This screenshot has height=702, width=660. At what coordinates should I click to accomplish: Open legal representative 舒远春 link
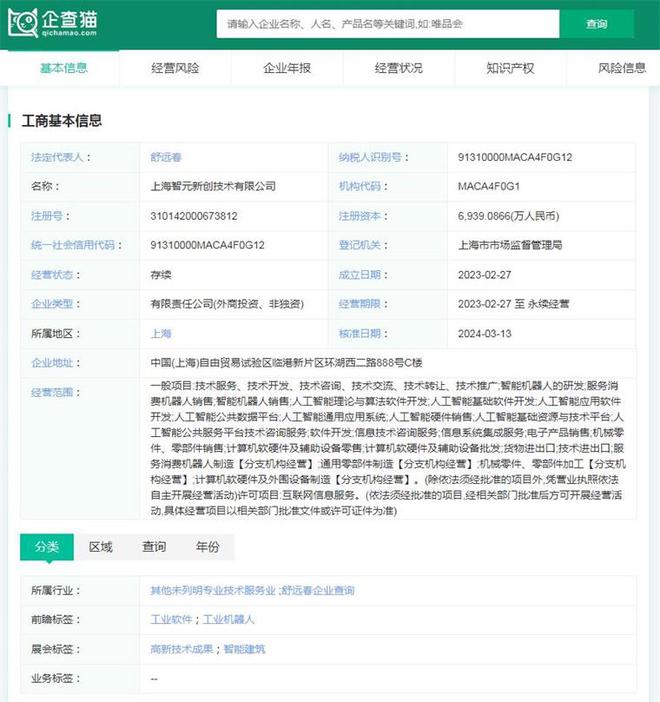[x=166, y=157]
